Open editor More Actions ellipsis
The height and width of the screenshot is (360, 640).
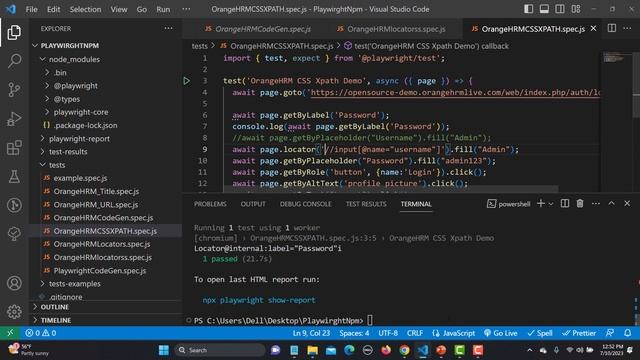(627, 29)
